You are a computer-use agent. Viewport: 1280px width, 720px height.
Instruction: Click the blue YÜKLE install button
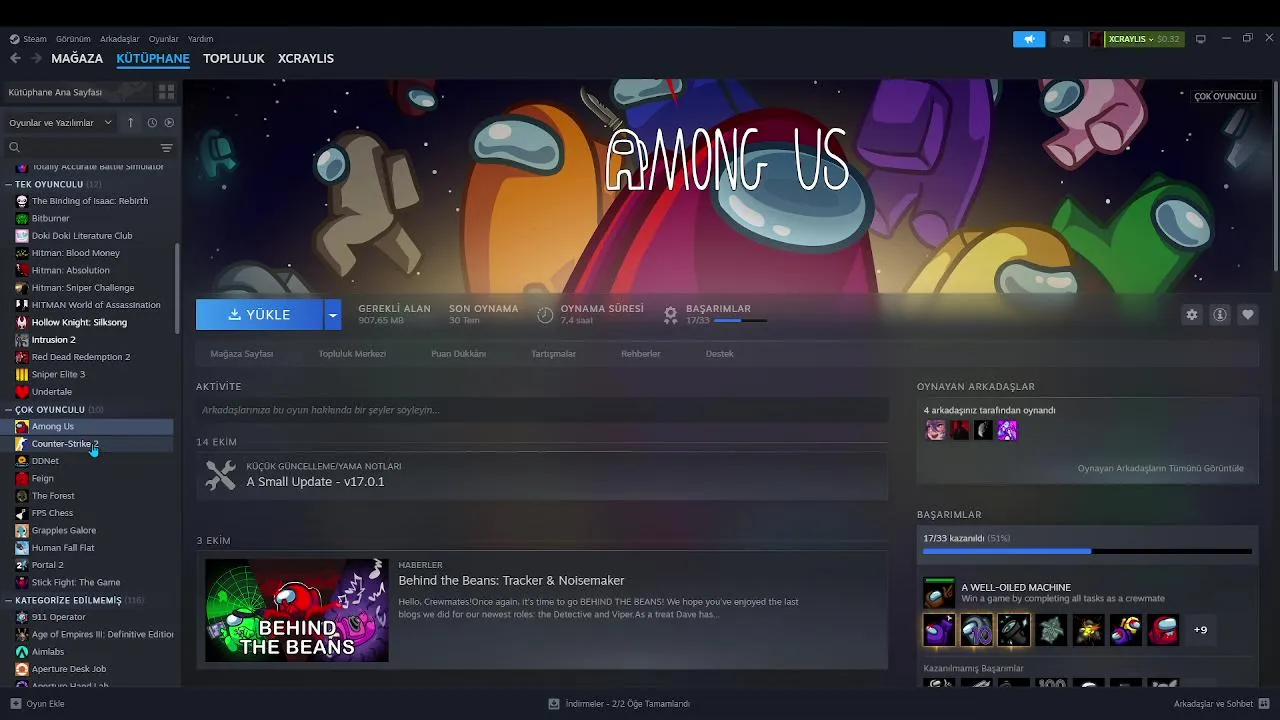[x=259, y=314]
